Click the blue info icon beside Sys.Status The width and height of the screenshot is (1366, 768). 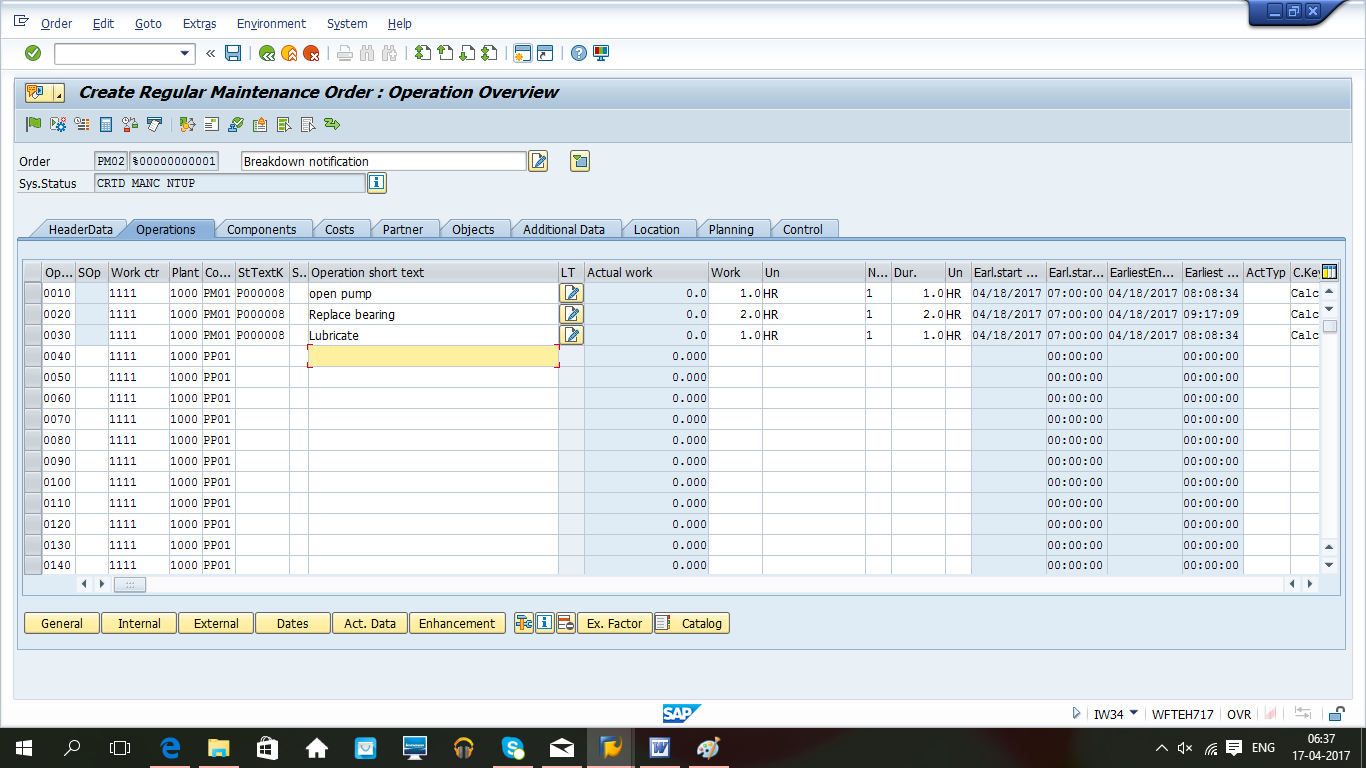(376, 183)
